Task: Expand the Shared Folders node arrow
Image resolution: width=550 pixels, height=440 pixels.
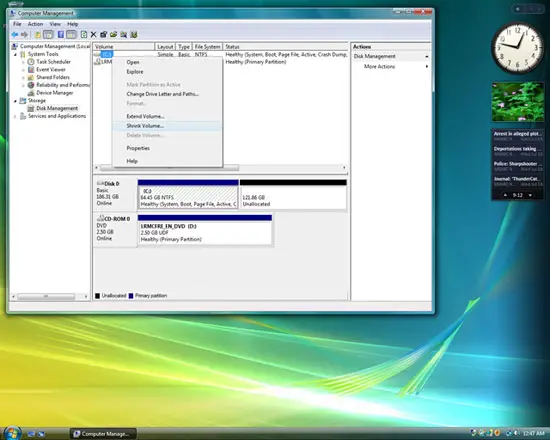Action: (23, 78)
